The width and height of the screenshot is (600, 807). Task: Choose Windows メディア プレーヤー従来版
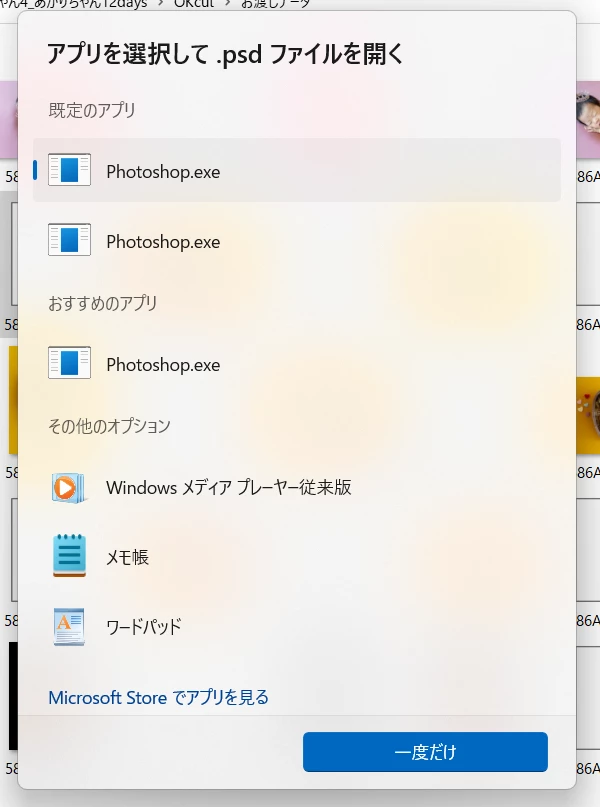tap(297, 487)
